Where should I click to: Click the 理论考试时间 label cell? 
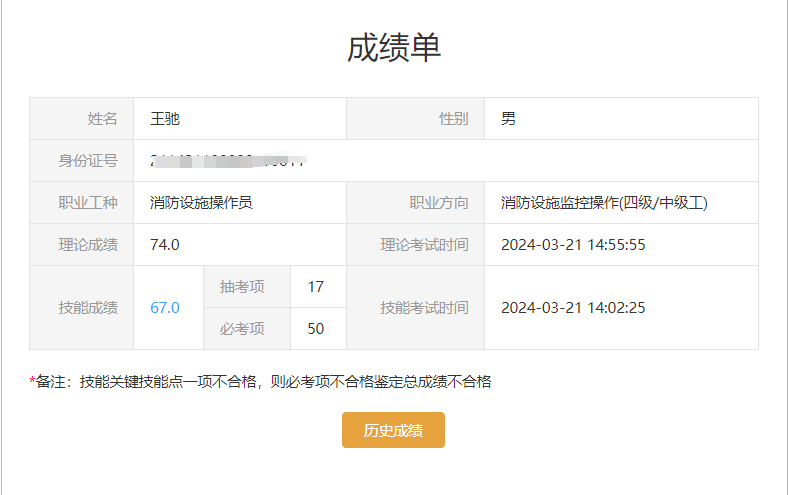[424, 245]
